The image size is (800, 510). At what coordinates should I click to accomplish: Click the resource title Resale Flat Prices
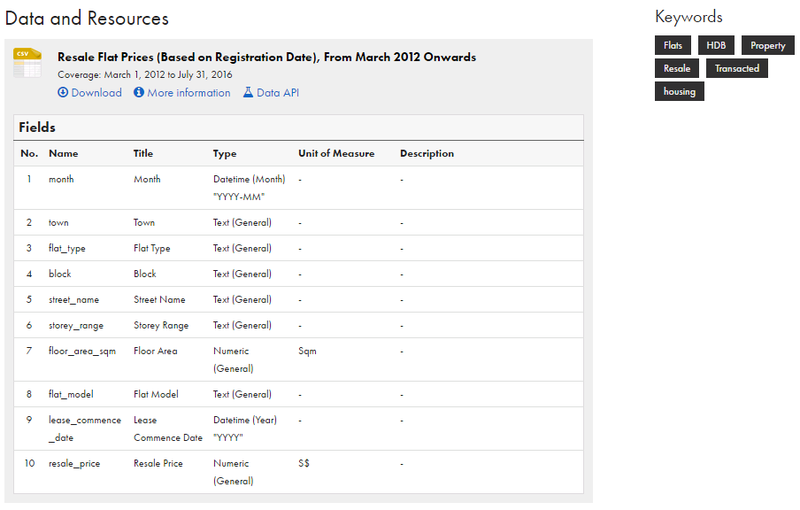[x=267, y=57]
